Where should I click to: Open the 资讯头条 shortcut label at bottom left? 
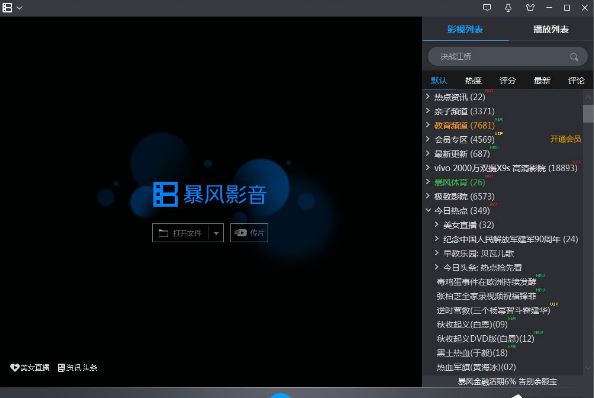pos(82,367)
